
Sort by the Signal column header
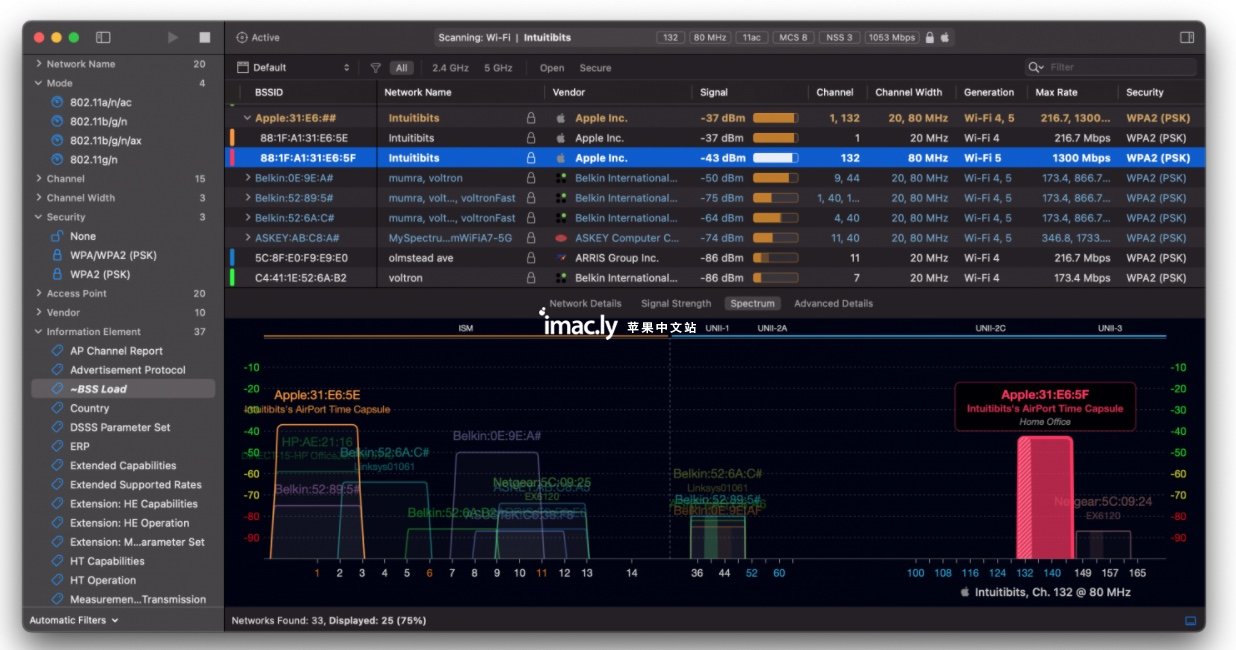714,92
